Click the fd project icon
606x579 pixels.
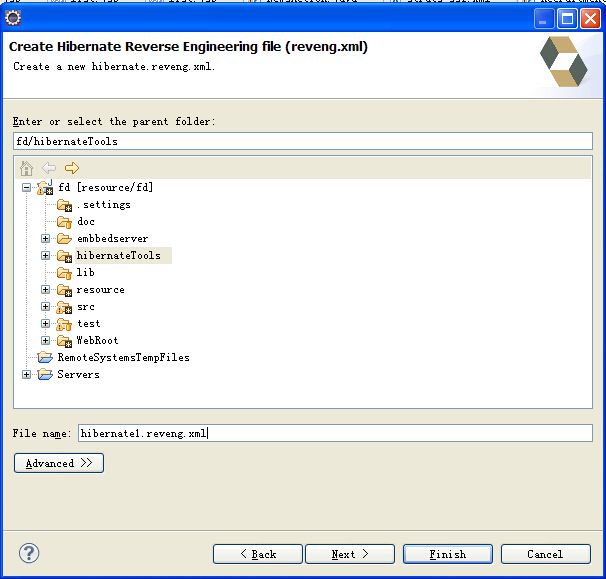45,188
